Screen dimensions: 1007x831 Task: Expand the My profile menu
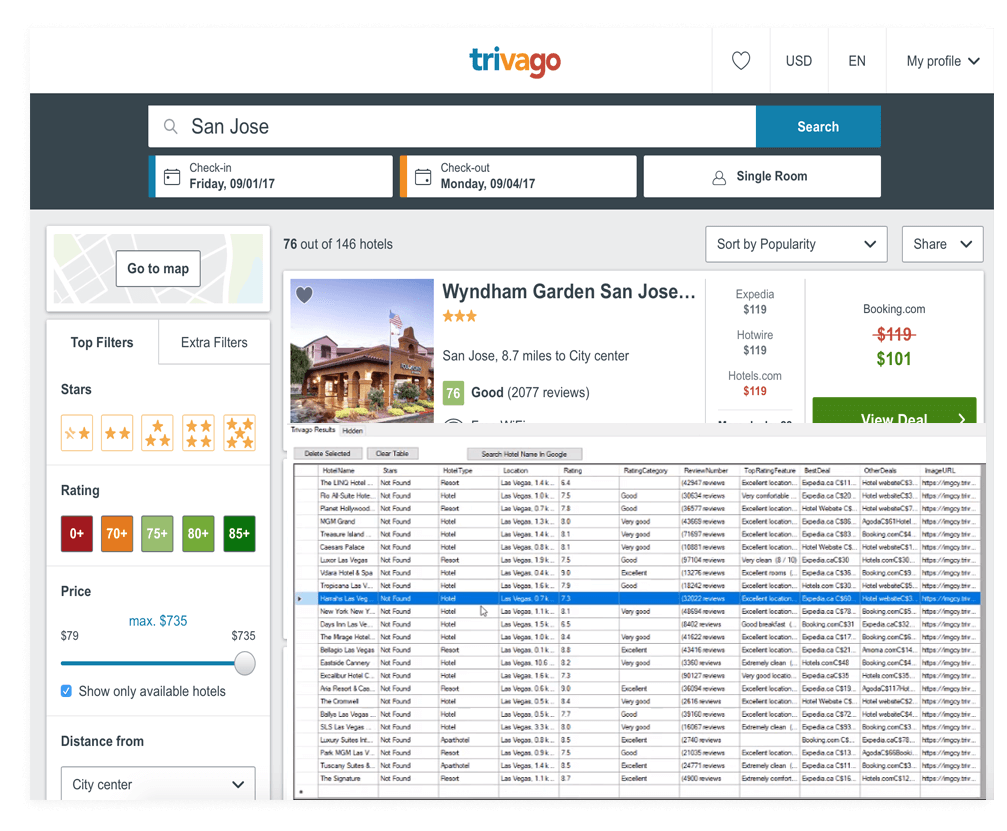click(943, 61)
